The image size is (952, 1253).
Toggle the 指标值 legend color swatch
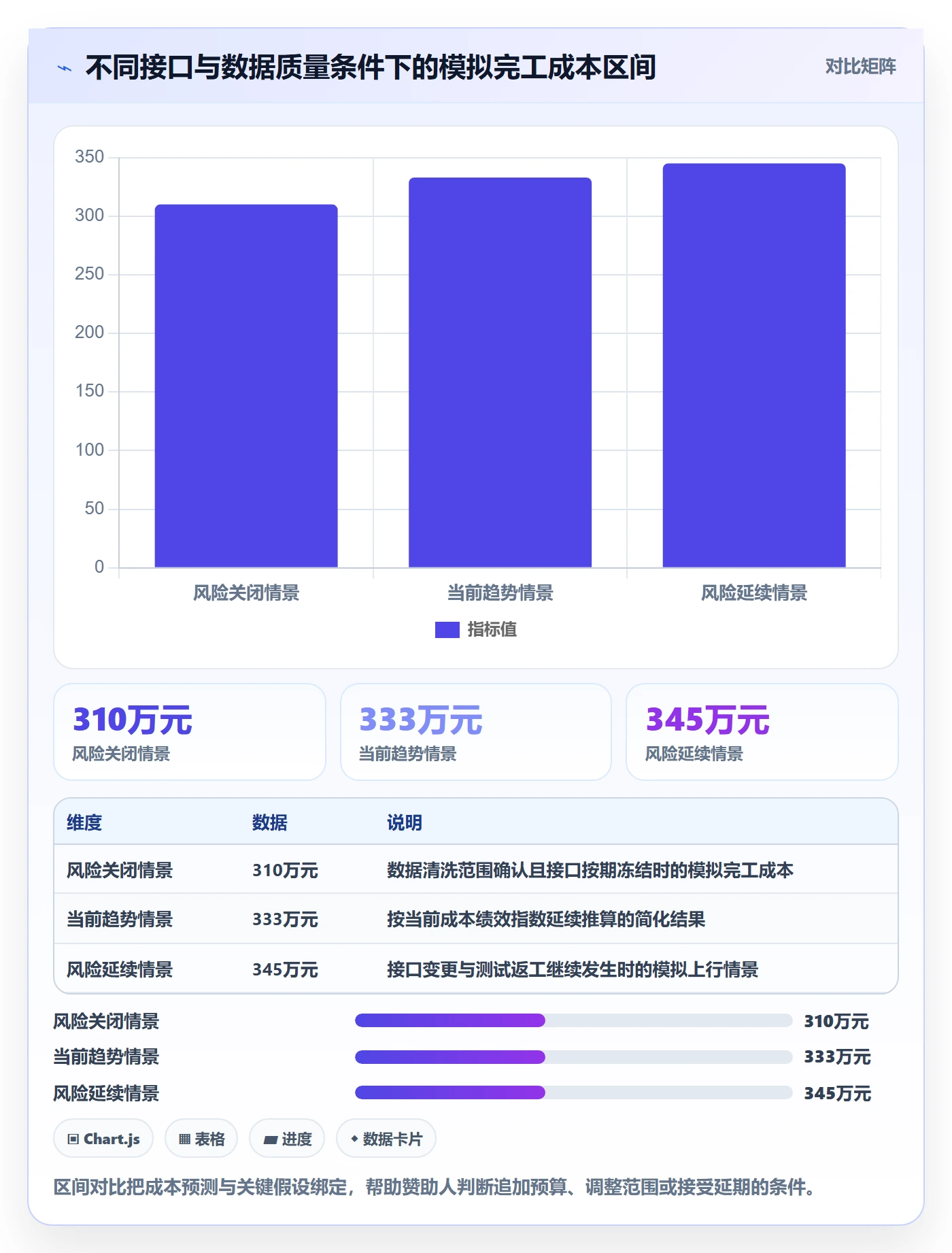tap(447, 630)
